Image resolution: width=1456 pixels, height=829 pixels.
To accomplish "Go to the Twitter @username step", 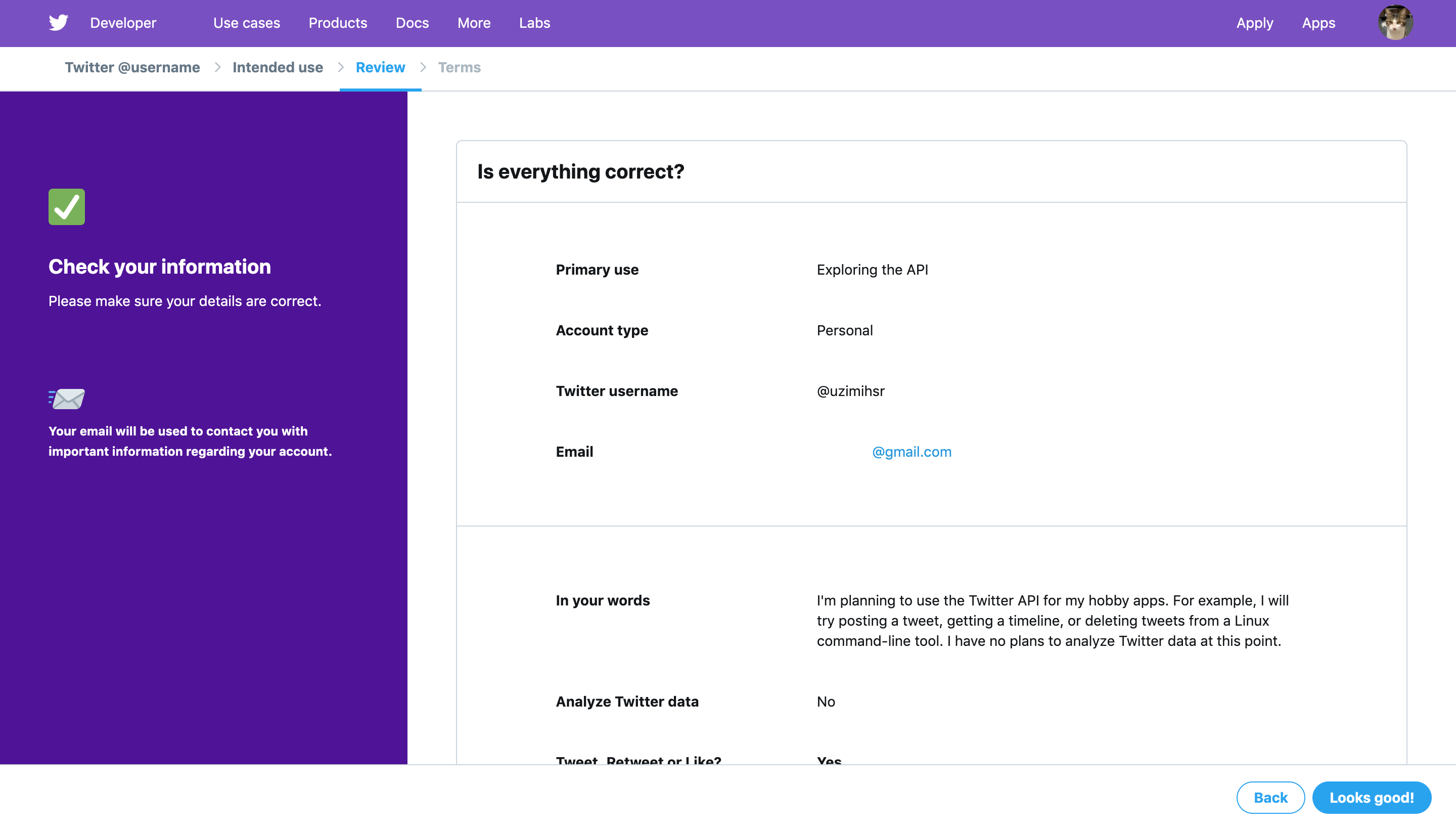I will tap(132, 67).
